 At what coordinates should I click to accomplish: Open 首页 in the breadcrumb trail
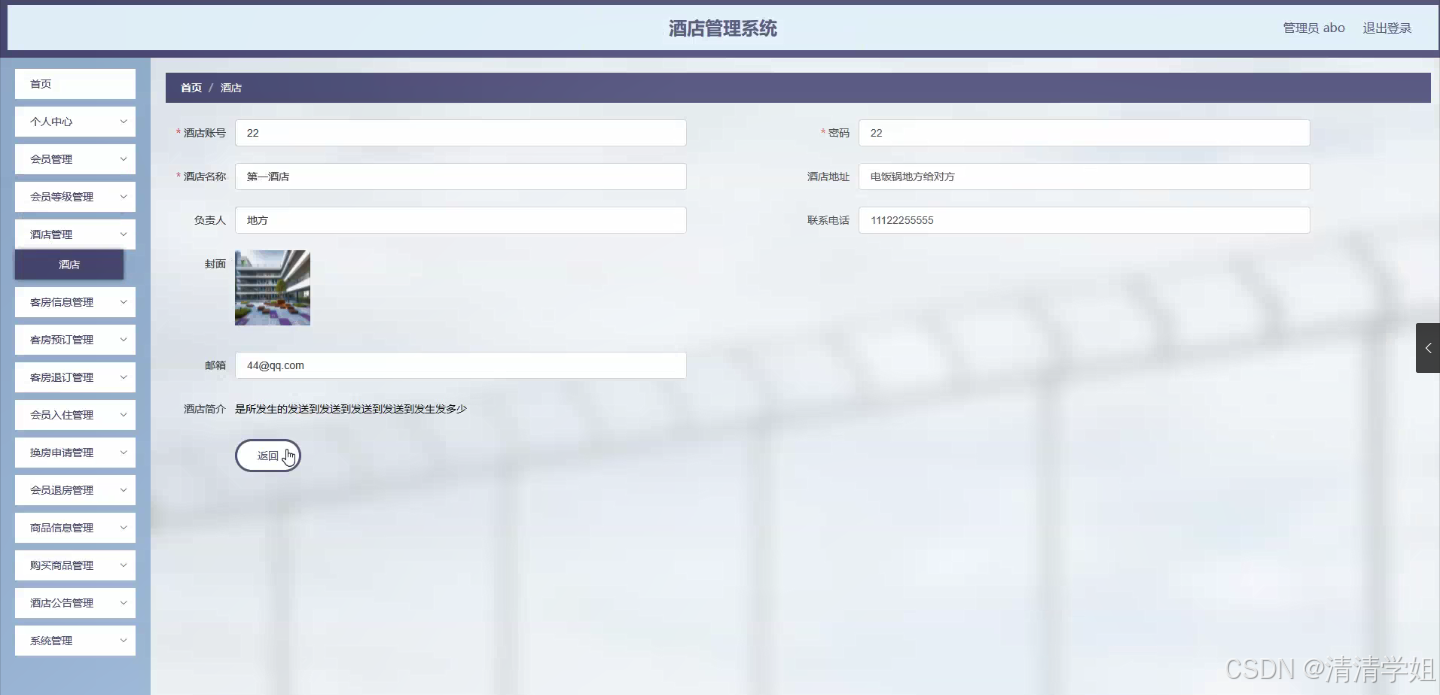(190, 87)
